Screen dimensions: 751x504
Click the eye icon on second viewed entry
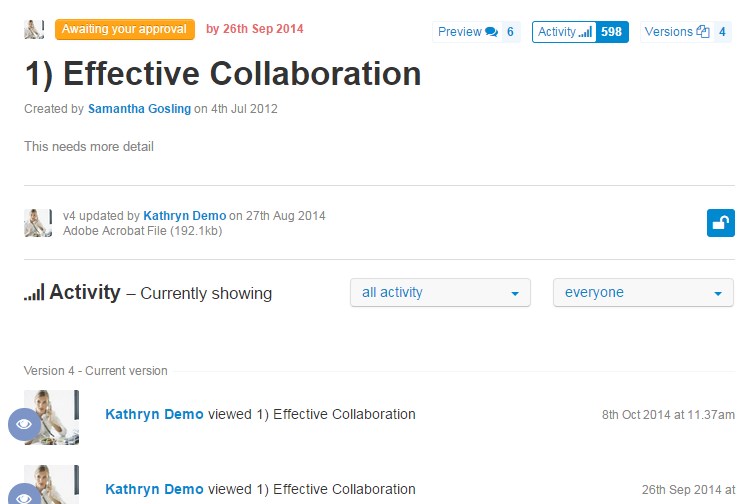point(24,494)
